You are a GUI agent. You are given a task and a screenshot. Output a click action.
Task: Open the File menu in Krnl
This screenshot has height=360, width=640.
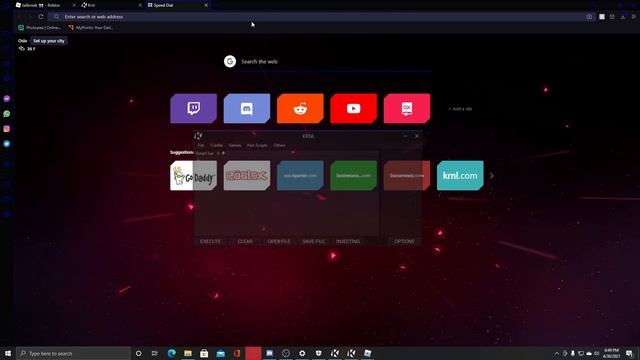pos(201,145)
